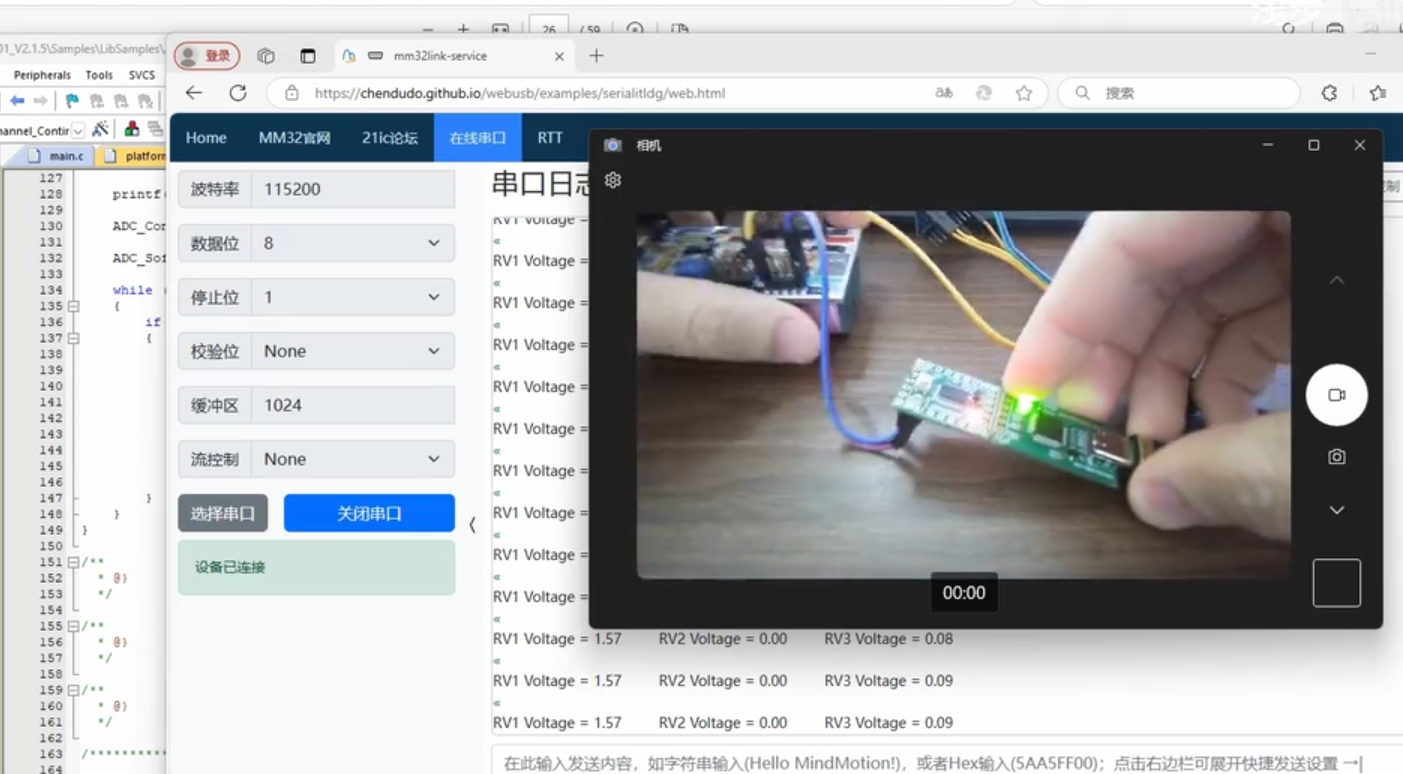Click the 关闭串口 button

click(369, 514)
